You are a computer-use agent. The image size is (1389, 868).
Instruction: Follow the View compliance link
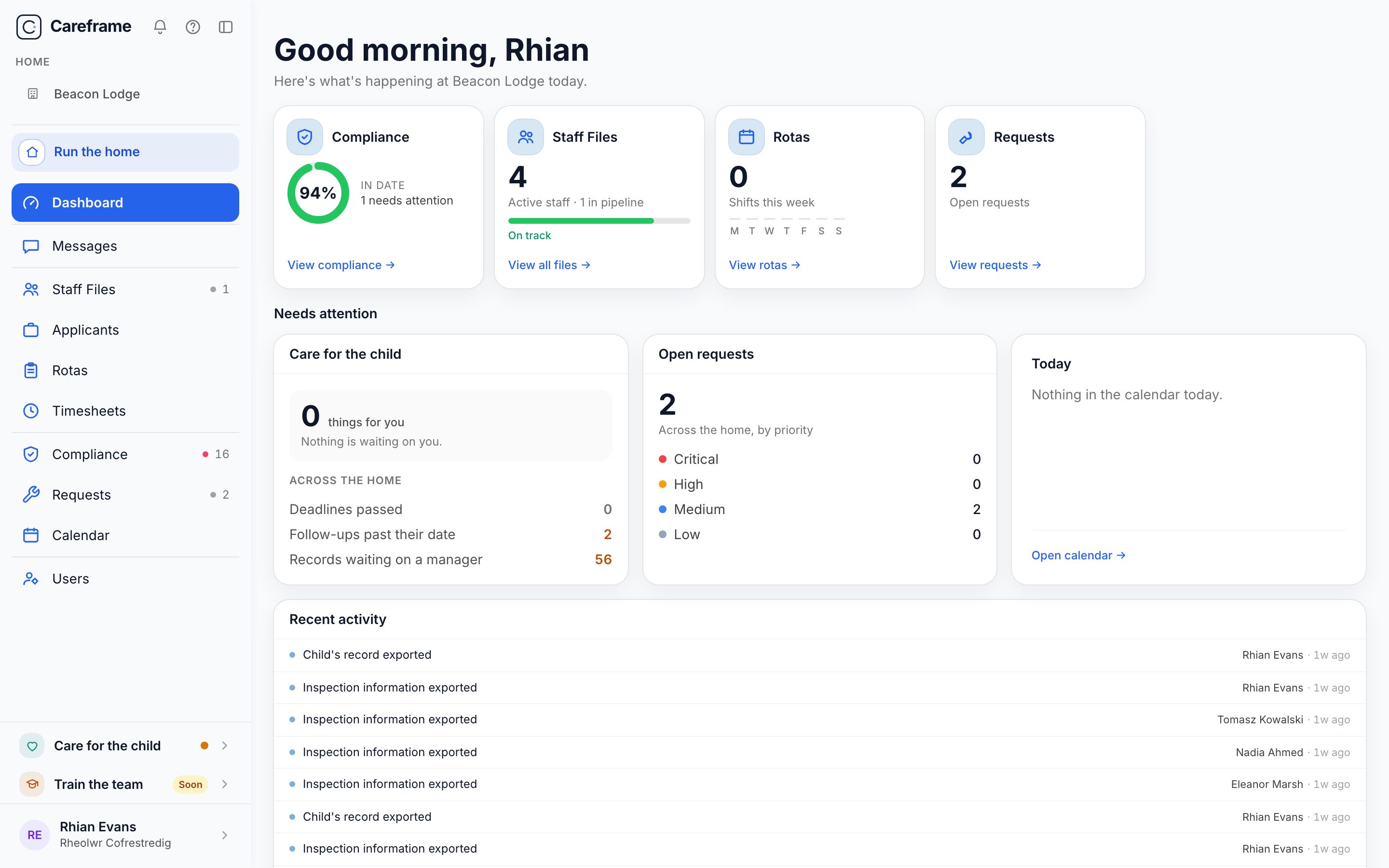point(341,265)
